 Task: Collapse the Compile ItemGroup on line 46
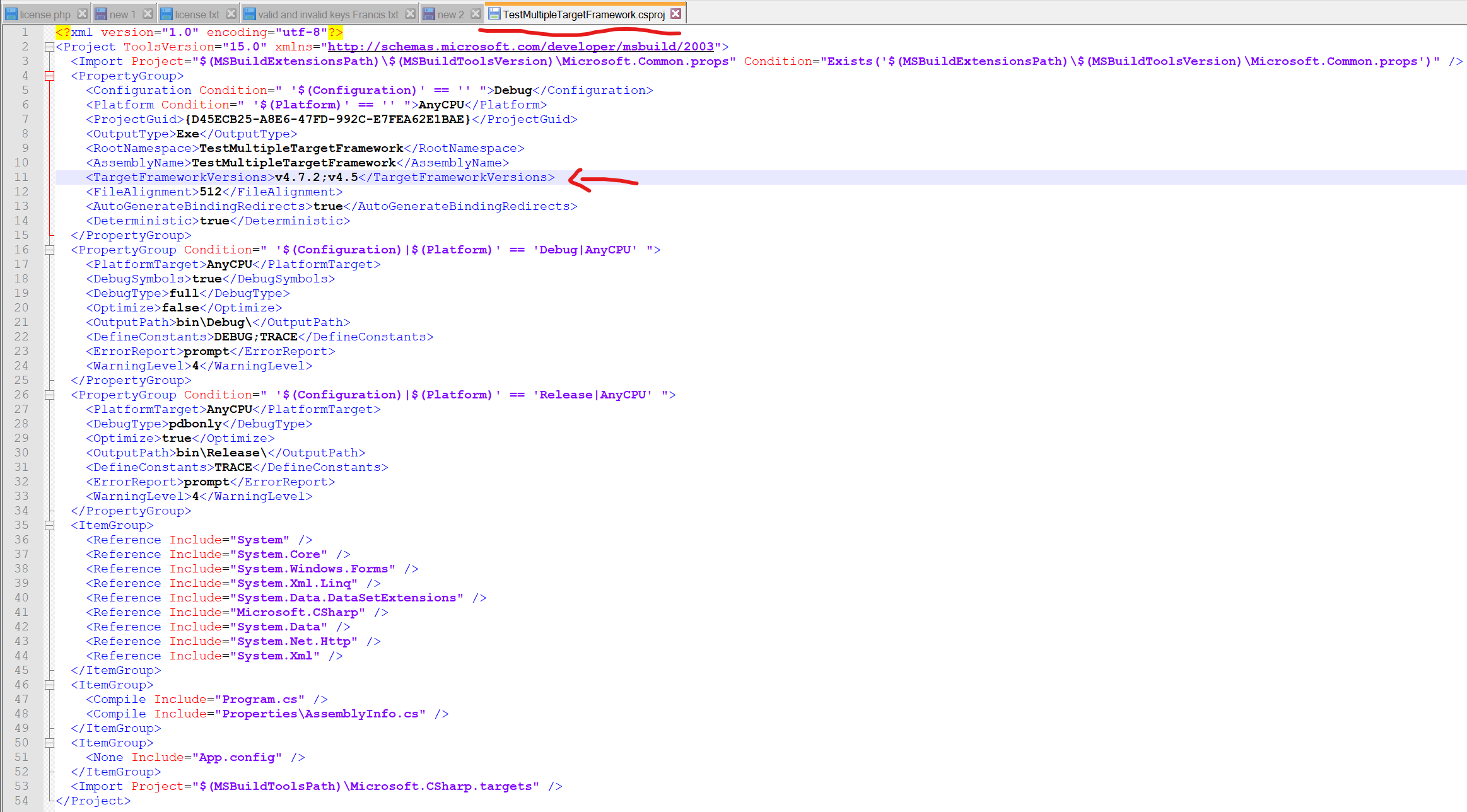49,685
